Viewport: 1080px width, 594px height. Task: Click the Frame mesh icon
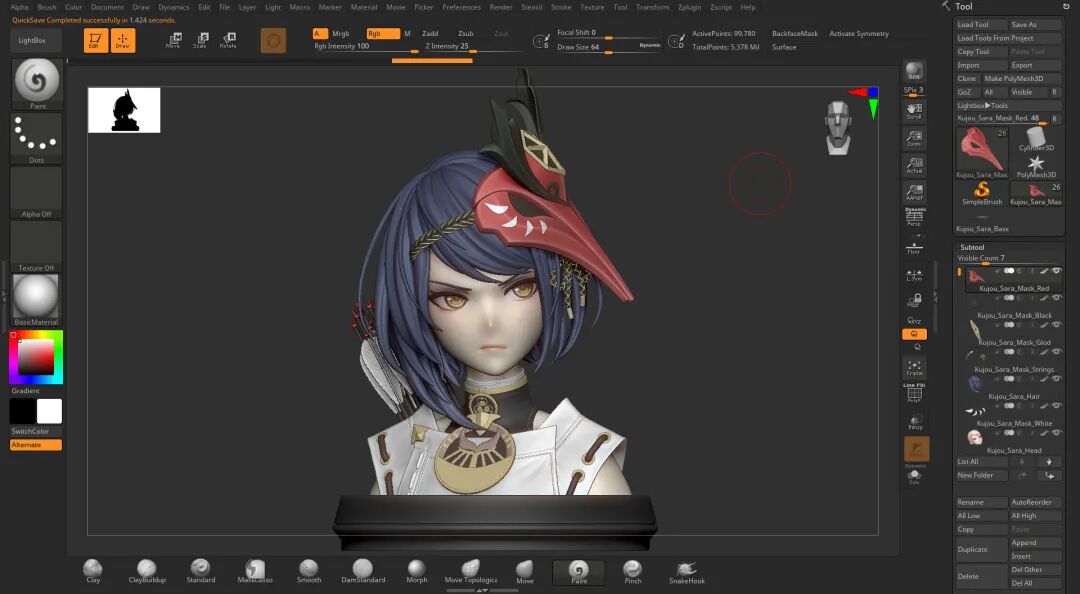coord(914,367)
